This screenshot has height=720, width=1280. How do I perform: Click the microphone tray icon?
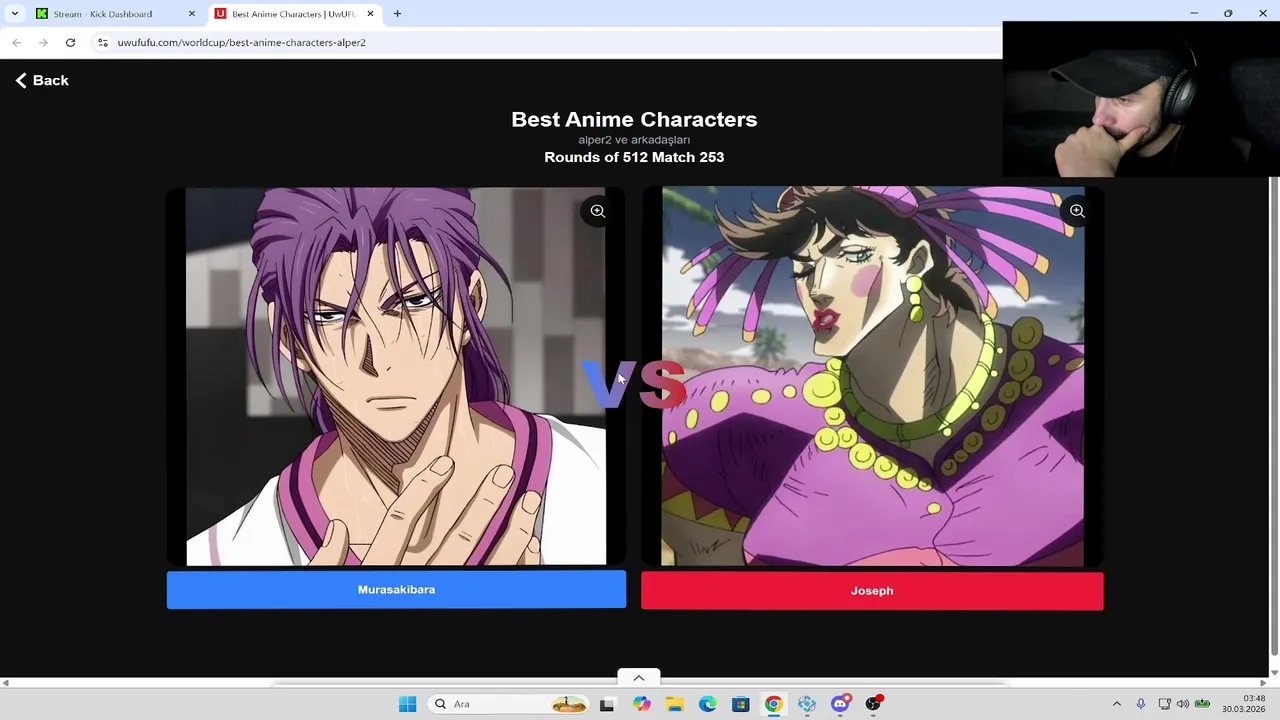[1141, 704]
